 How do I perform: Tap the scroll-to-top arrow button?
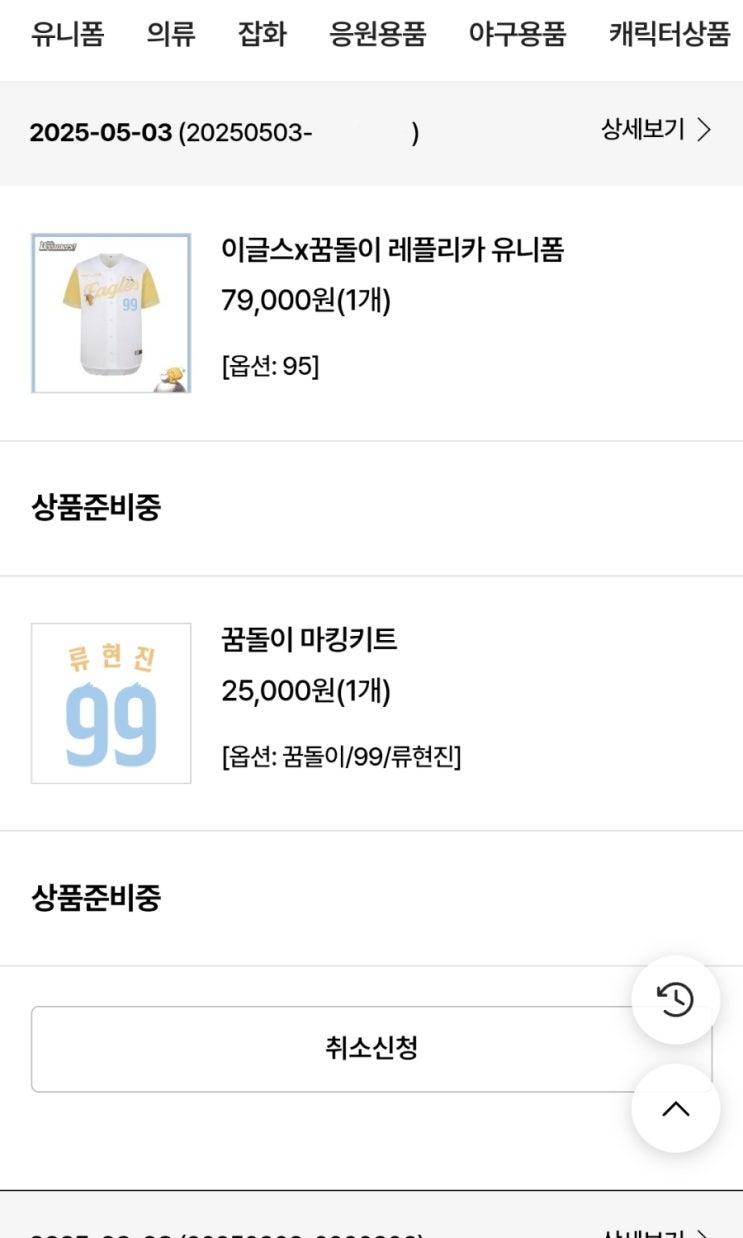[x=676, y=1108]
